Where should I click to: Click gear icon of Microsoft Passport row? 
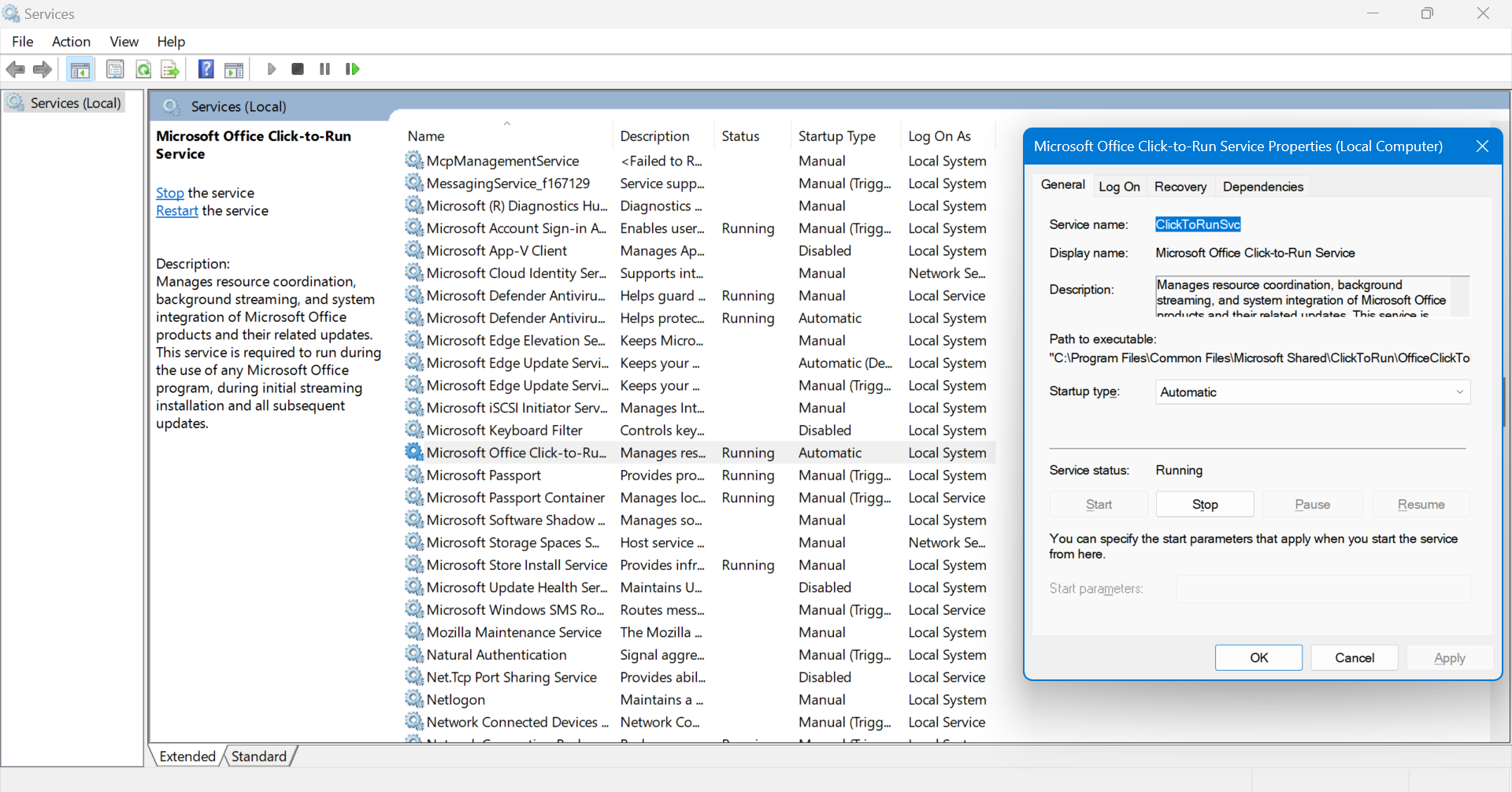[414, 475]
